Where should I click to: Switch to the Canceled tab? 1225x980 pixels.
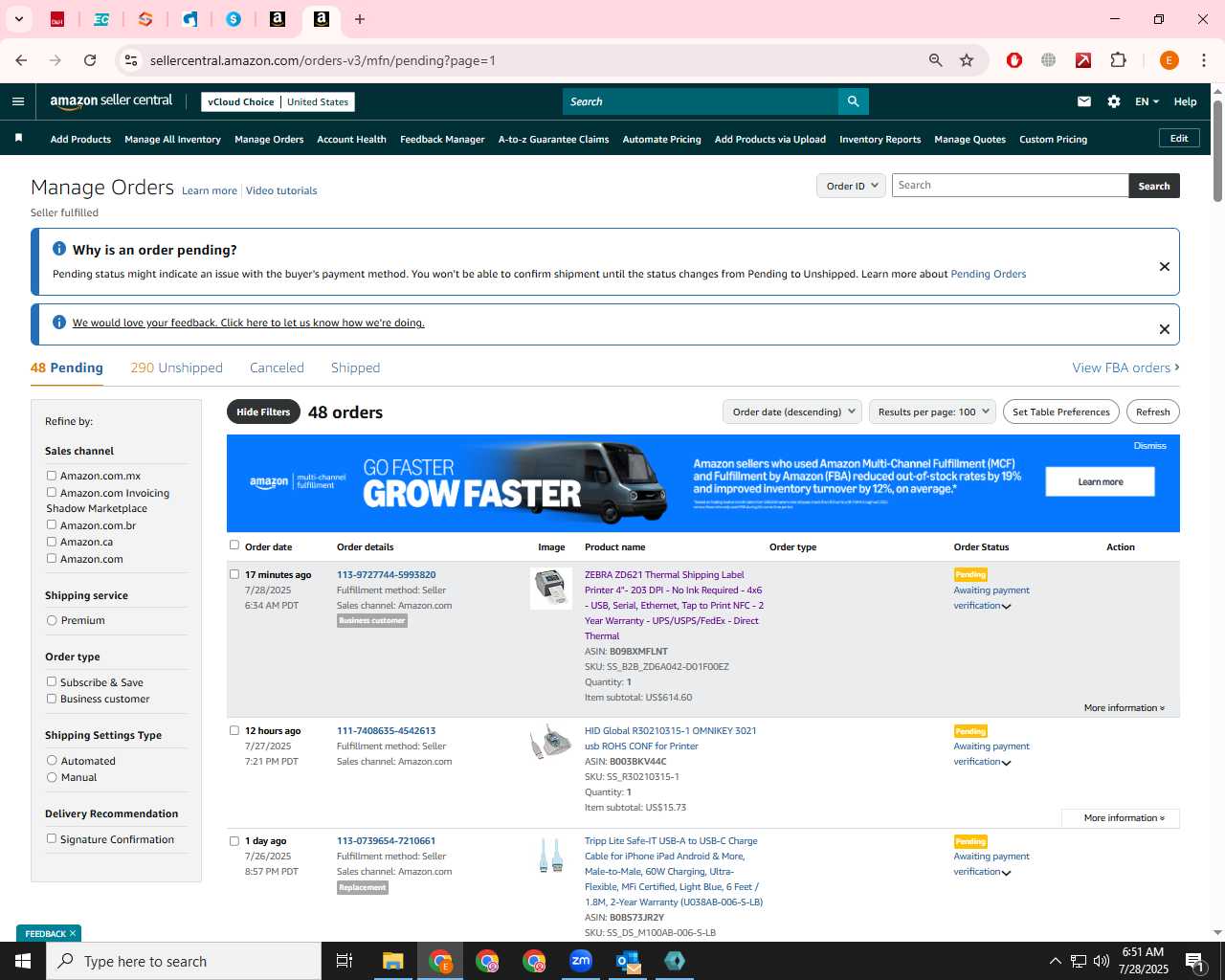pyautogui.click(x=277, y=367)
